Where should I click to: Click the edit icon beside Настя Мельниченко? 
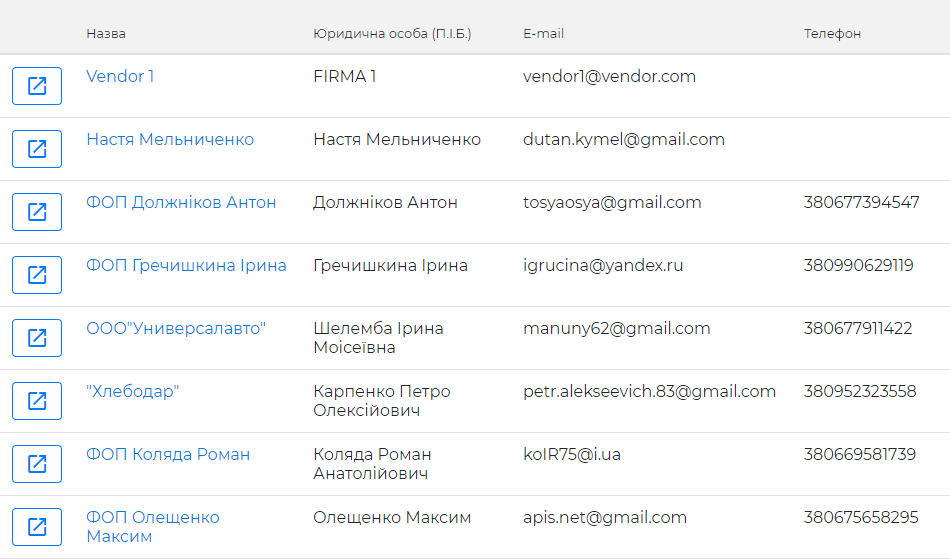click(37, 149)
